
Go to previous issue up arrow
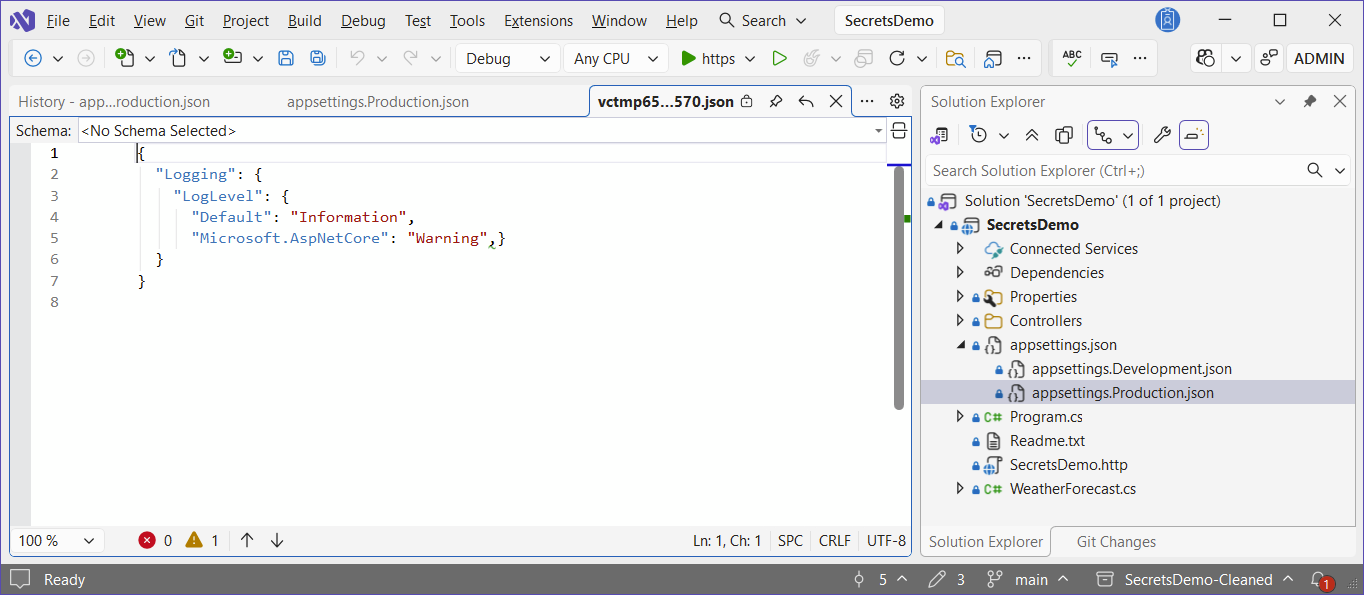point(247,540)
